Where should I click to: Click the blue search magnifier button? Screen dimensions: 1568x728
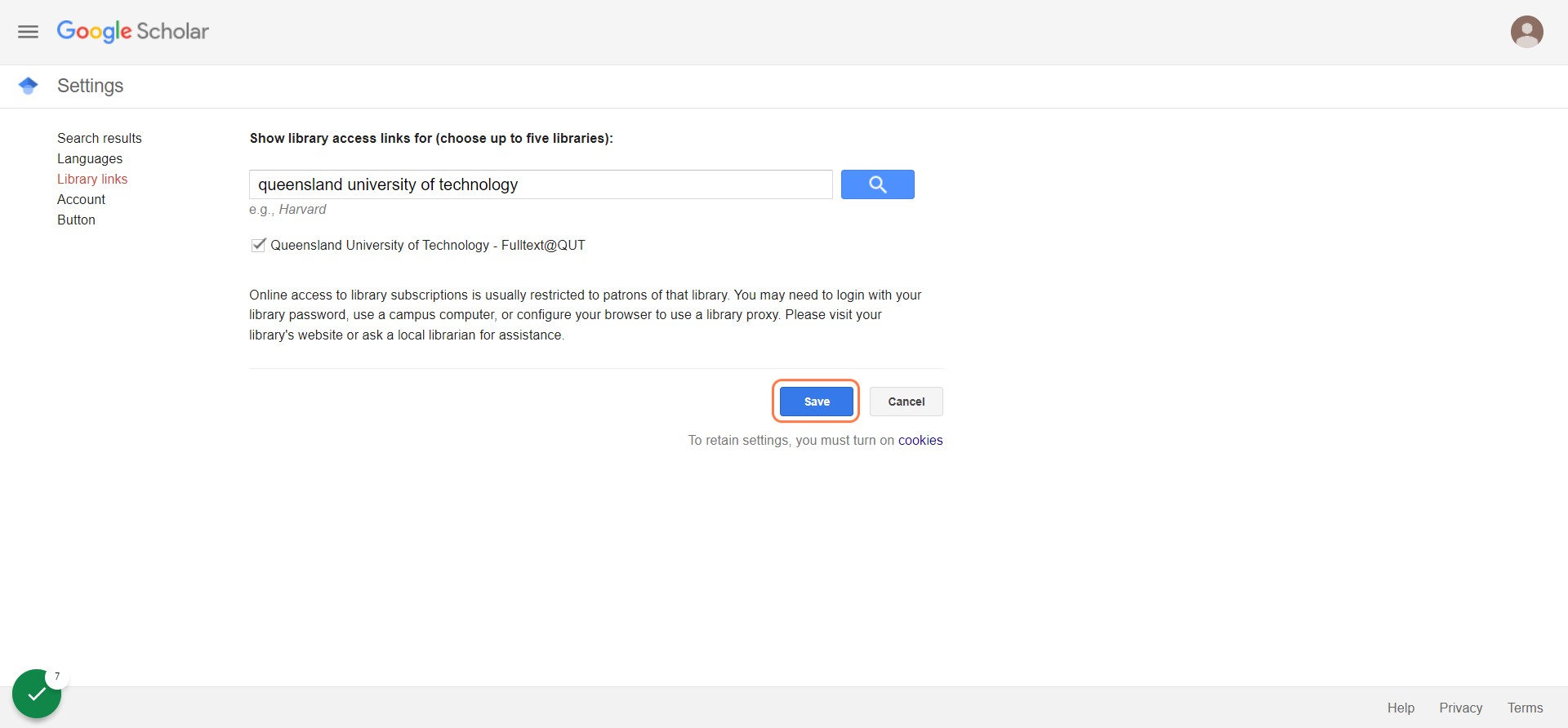877,184
